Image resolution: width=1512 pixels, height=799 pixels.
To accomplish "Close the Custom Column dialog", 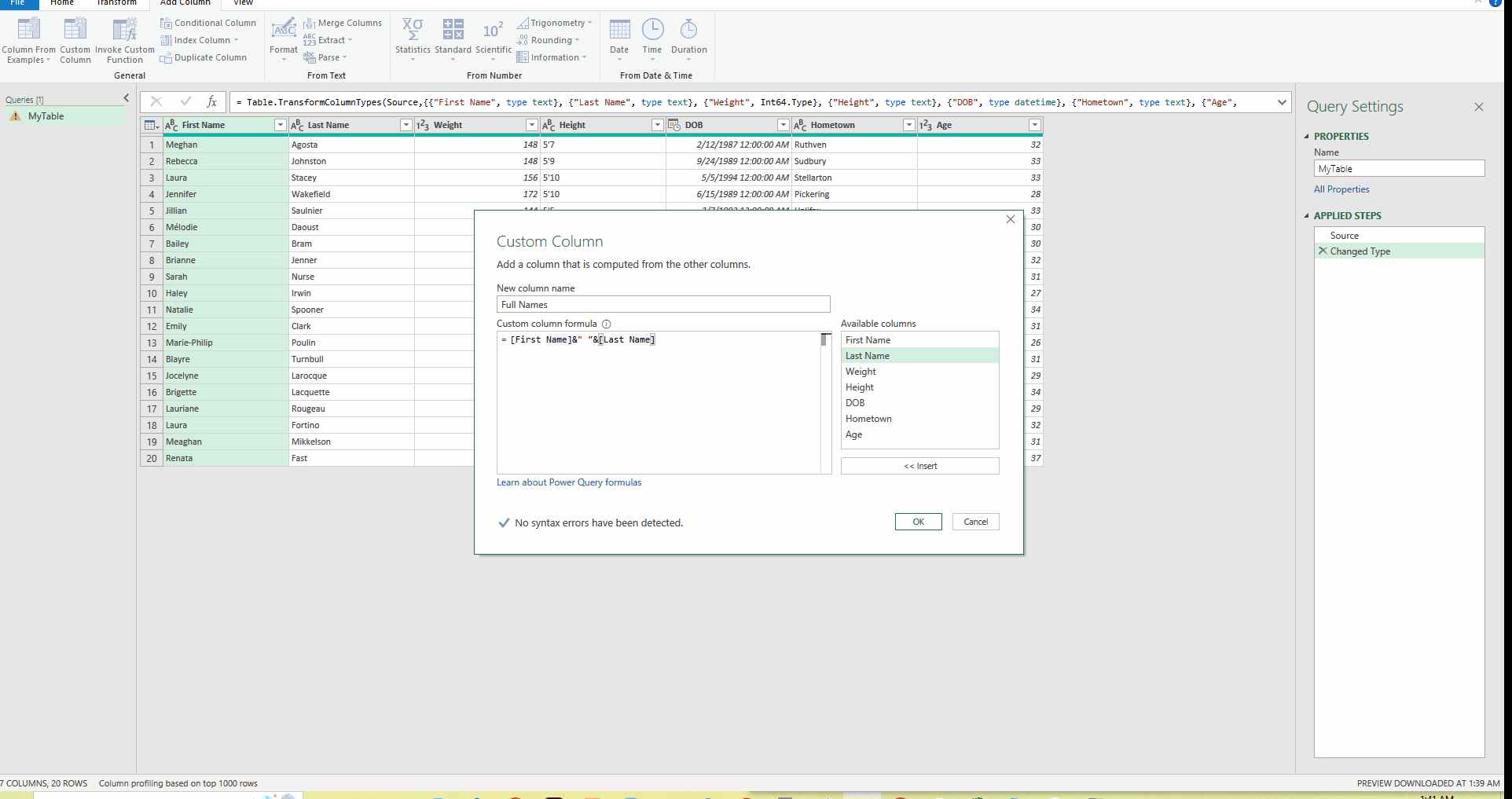I will click(x=1011, y=219).
